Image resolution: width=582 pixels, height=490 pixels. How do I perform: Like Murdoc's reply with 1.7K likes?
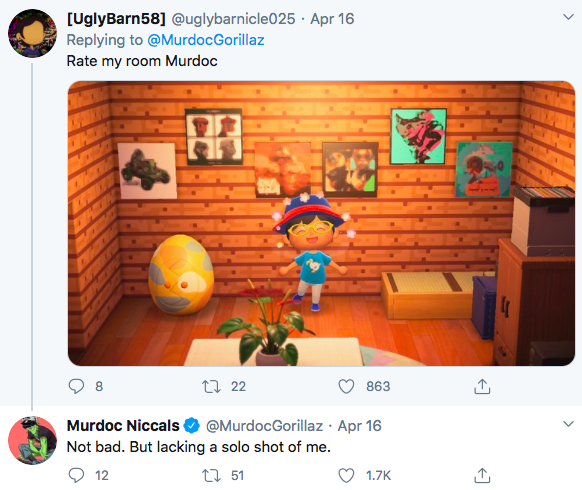point(346,476)
